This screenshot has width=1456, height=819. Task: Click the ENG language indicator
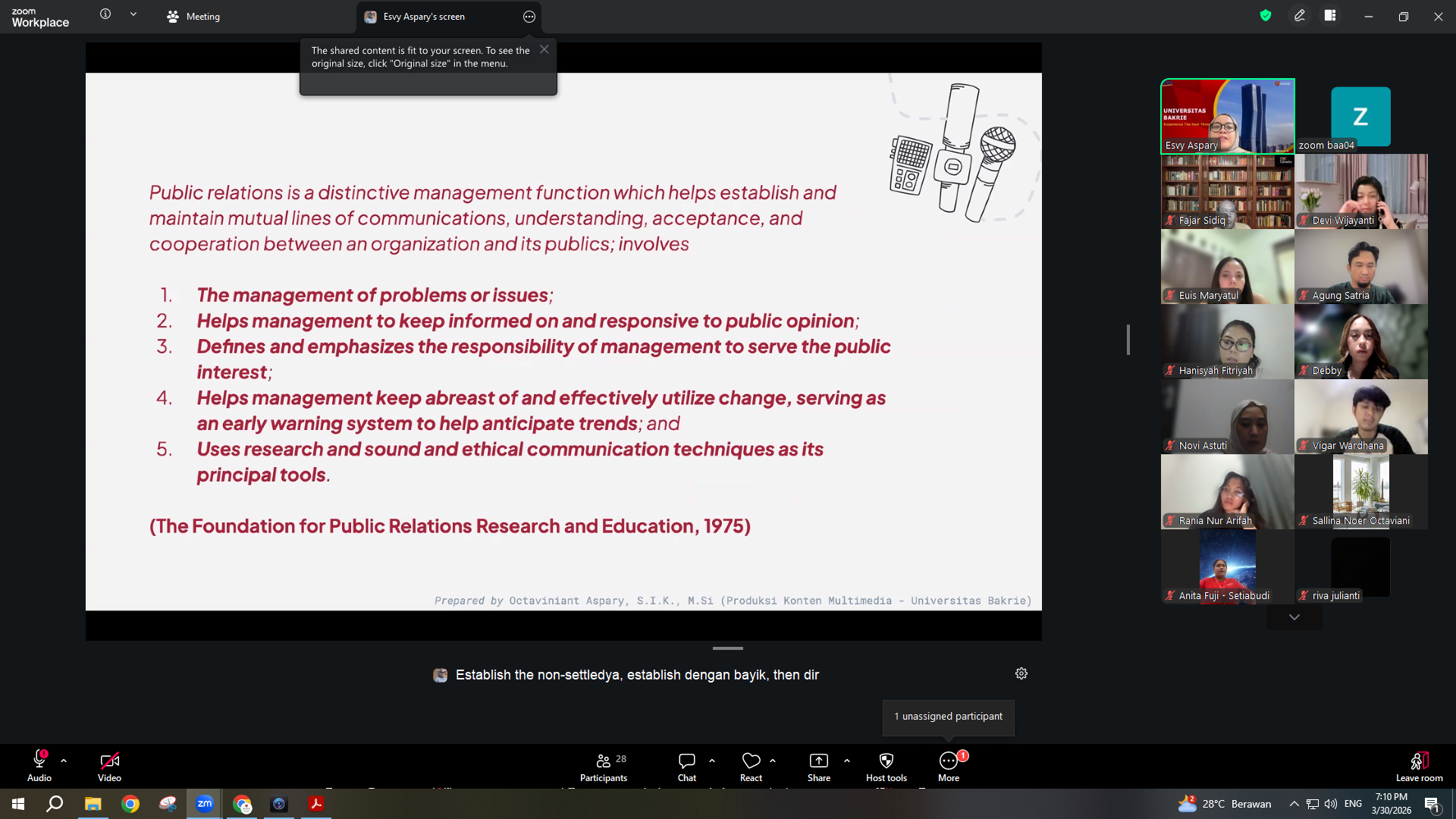[x=1354, y=804]
